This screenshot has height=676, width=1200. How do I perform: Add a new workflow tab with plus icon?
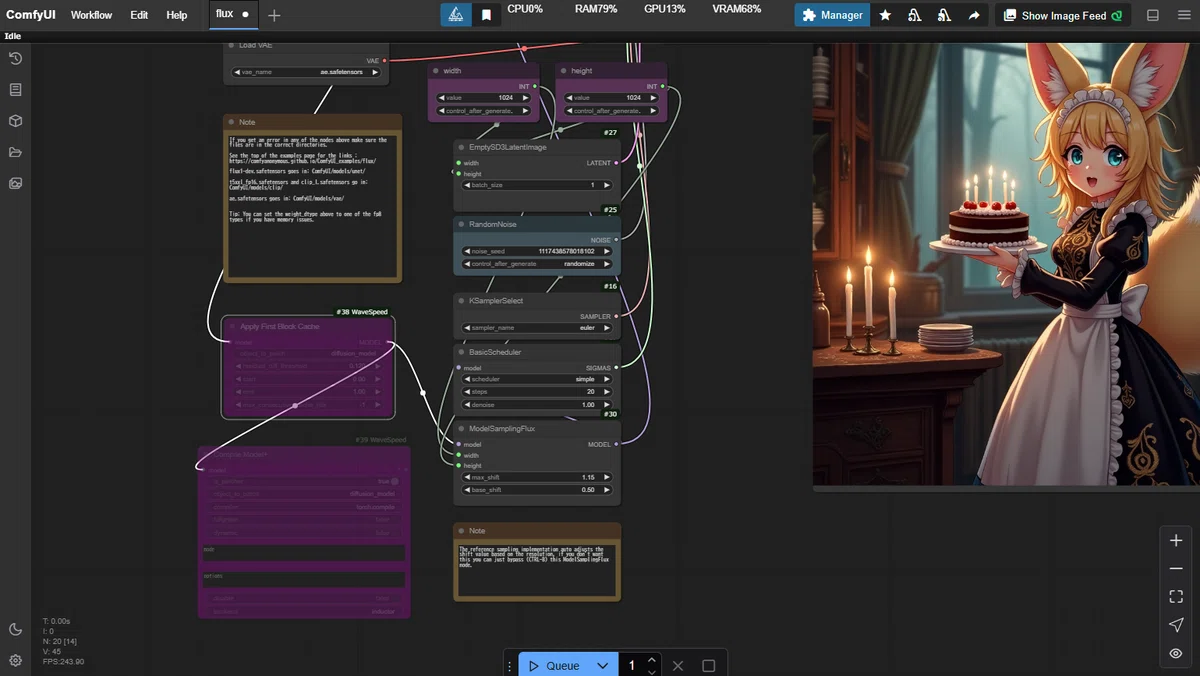point(274,15)
